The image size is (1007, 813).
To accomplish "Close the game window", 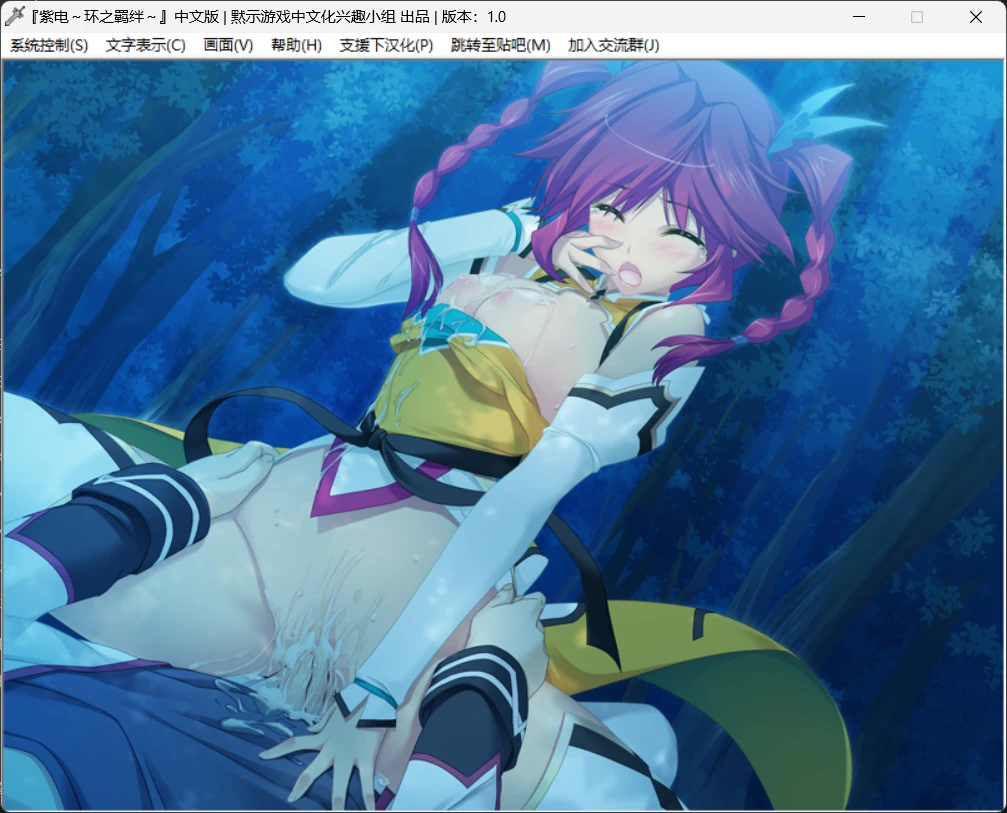I will 976,17.
